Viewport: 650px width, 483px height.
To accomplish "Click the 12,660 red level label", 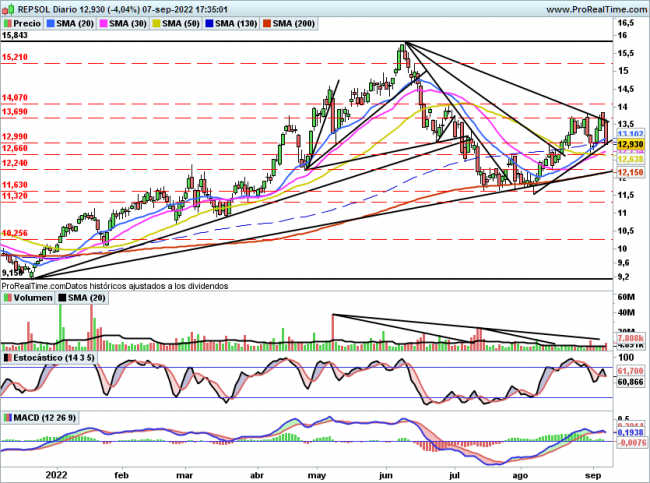I will 15,148.
